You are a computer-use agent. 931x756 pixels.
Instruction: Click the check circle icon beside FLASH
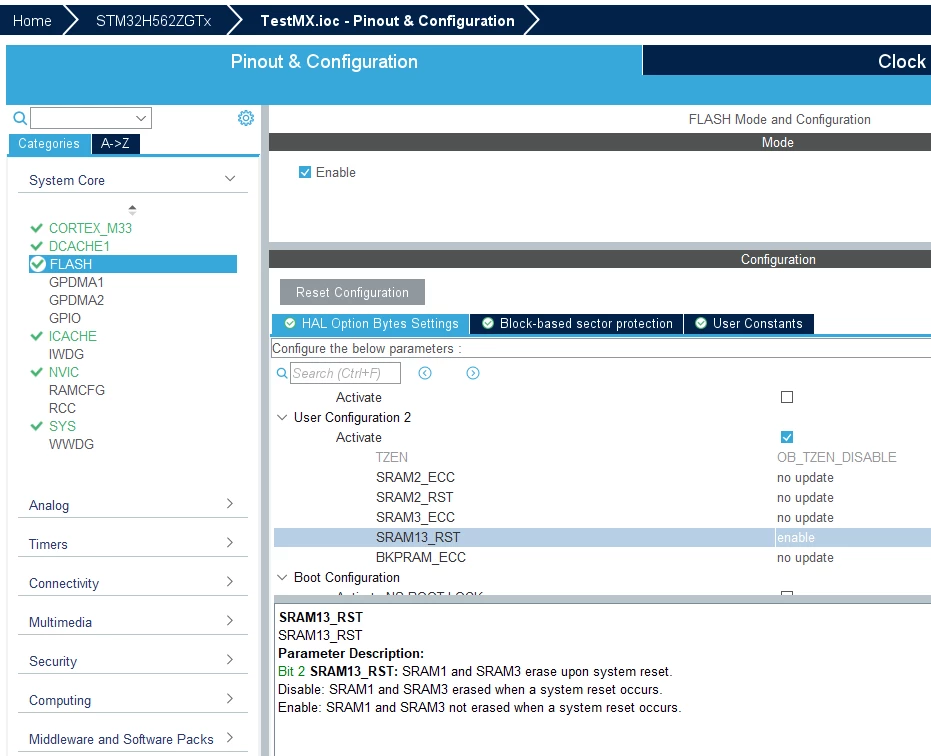[x=37, y=264]
